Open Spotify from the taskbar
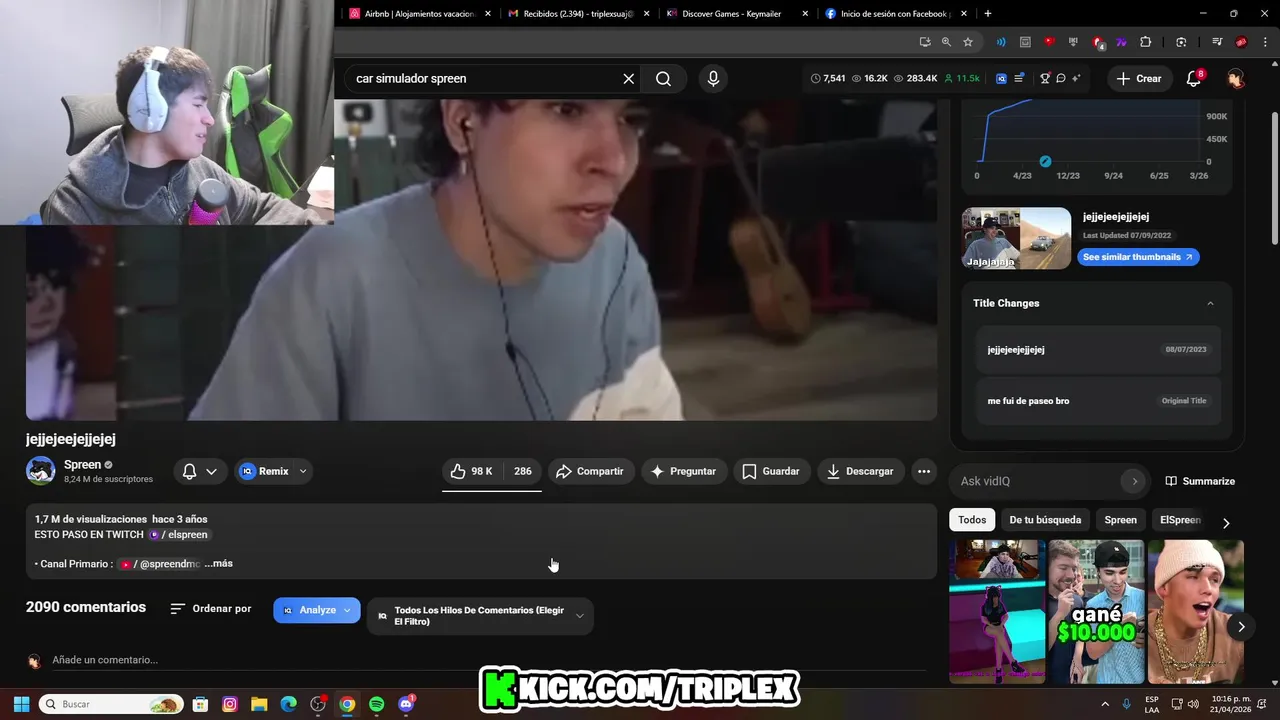Image resolution: width=1280 pixels, height=720 pixels. click(x=376, y=704)
